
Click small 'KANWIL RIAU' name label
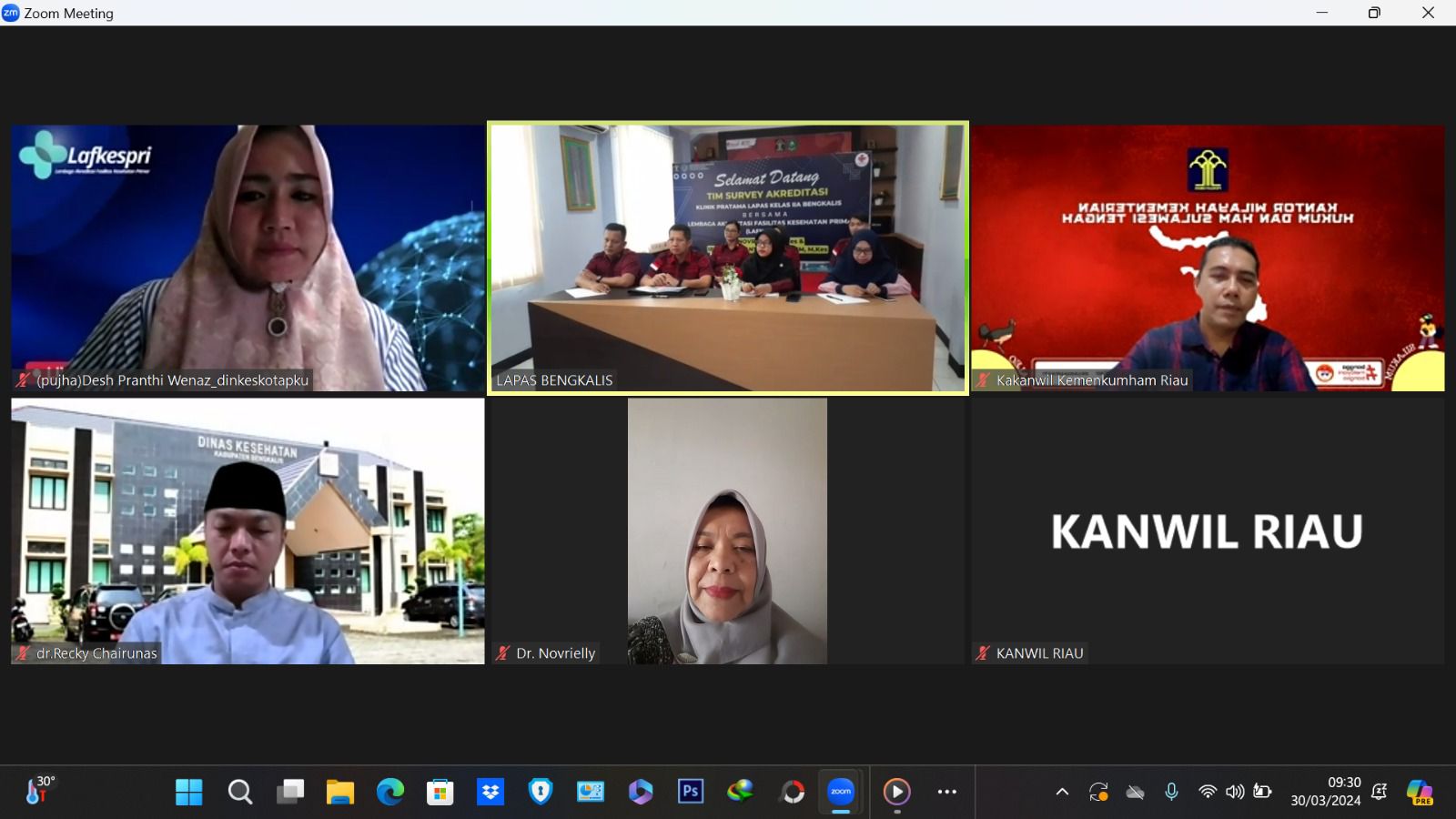pos(1039,653)
